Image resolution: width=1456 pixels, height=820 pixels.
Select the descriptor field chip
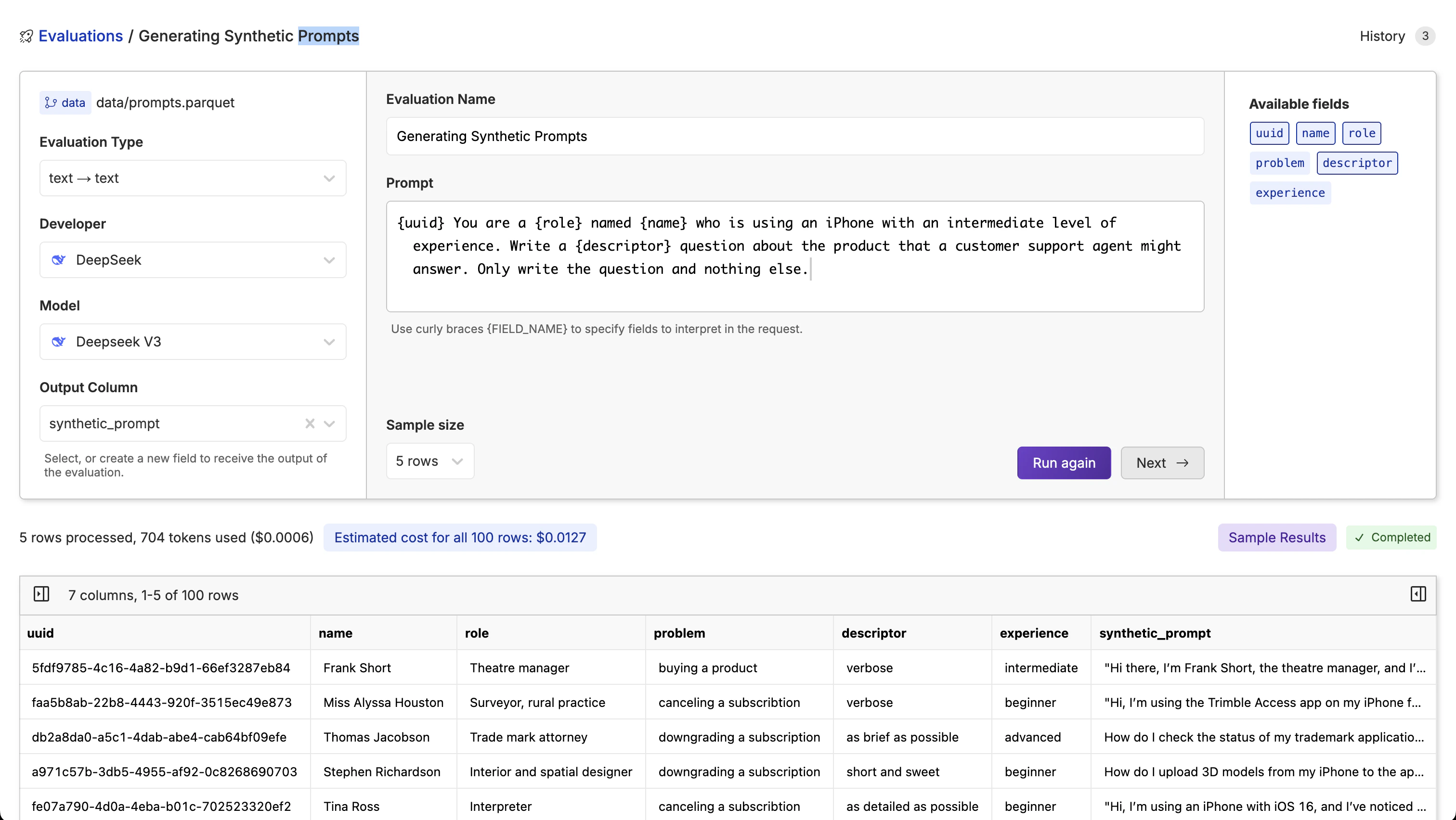tap(1358, 163)
